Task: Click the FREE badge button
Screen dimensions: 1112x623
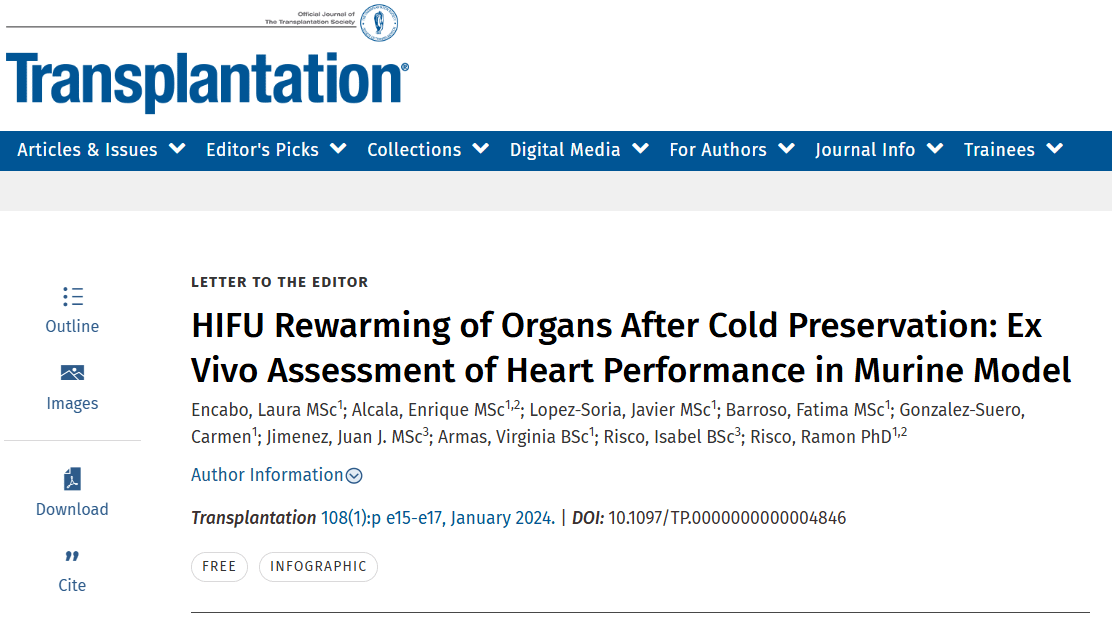Action: point(219,566)
